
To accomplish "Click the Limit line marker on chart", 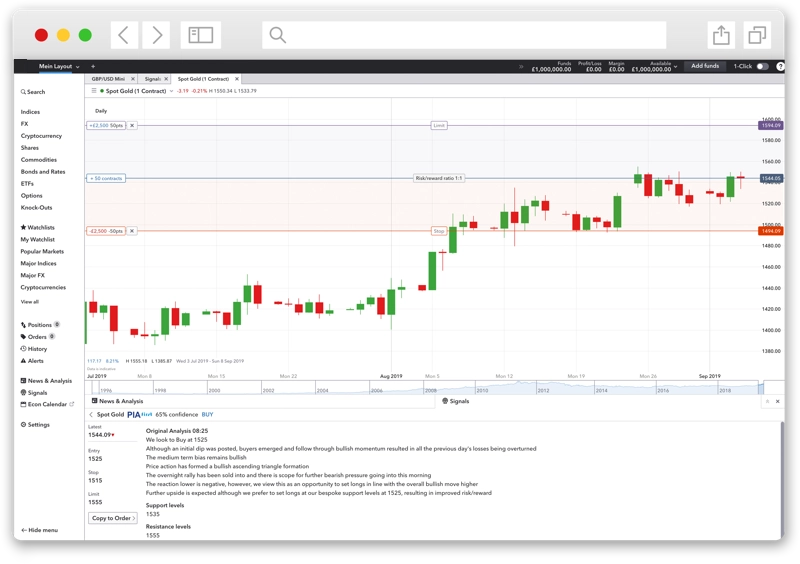I will pyautogui.click(x=439, y=126).
